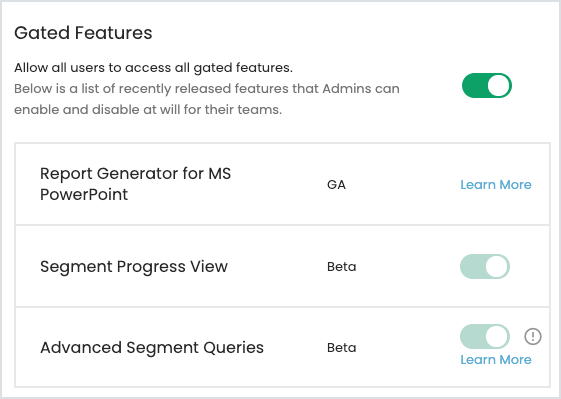Click the GA status label
This screenshot has width=561, height=399.
pyautogui.click(x=336, y=185)
